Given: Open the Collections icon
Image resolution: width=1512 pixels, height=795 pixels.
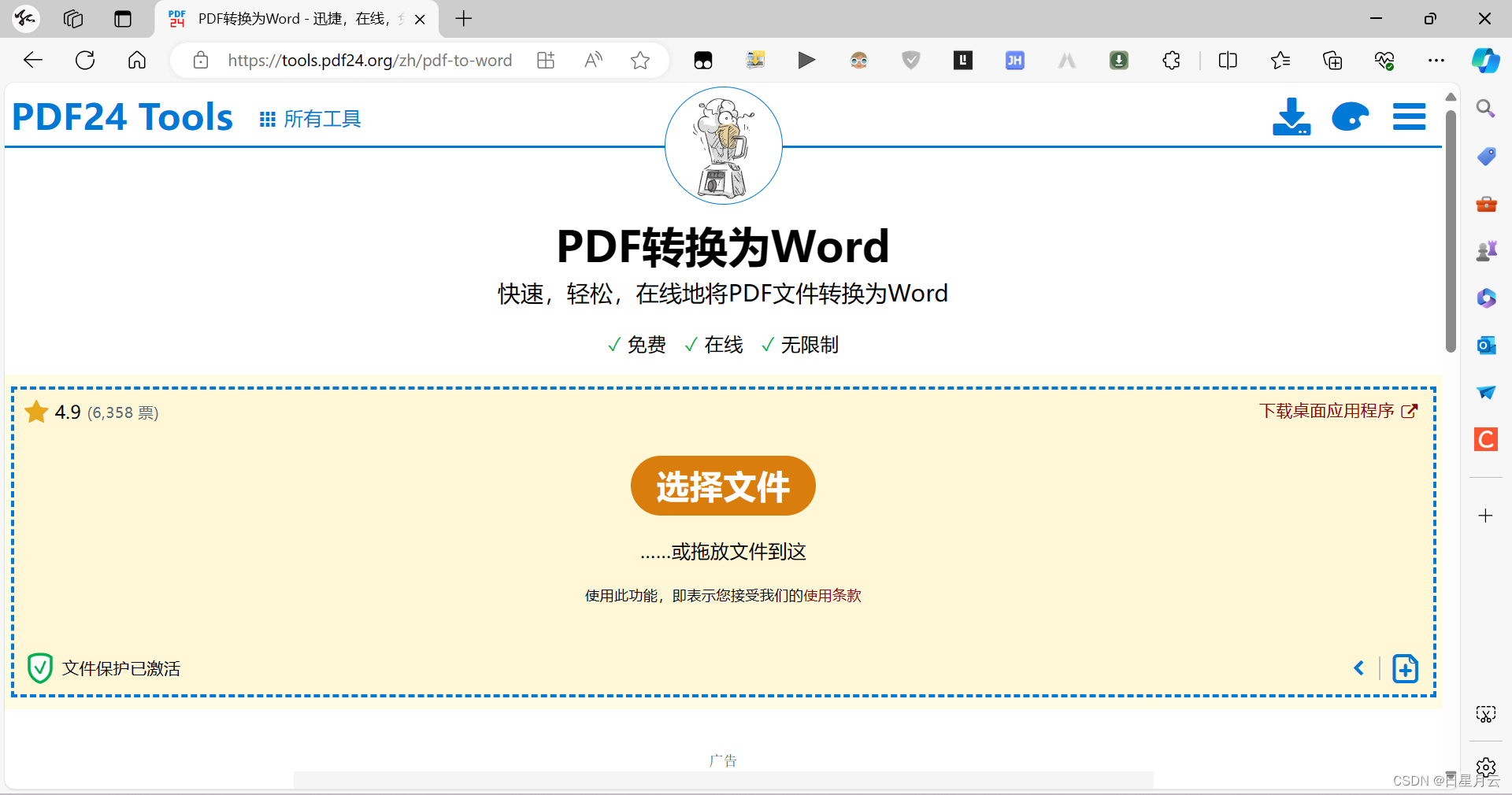Looking at the screenshot, I should 1332,61.
